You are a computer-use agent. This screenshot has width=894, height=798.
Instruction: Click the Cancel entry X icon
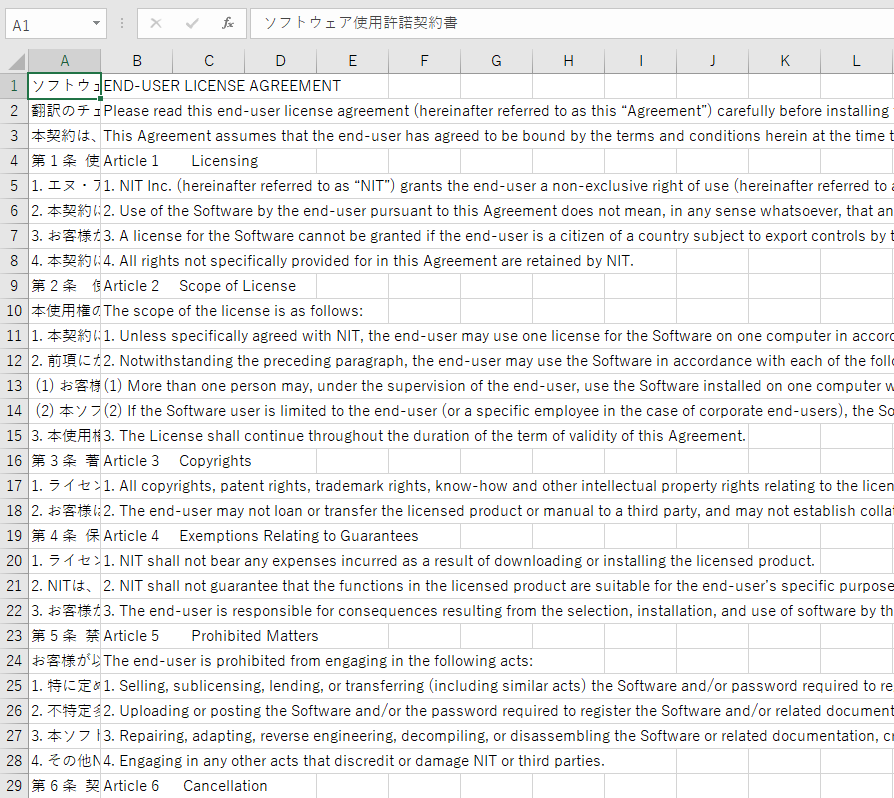[156, 23]
